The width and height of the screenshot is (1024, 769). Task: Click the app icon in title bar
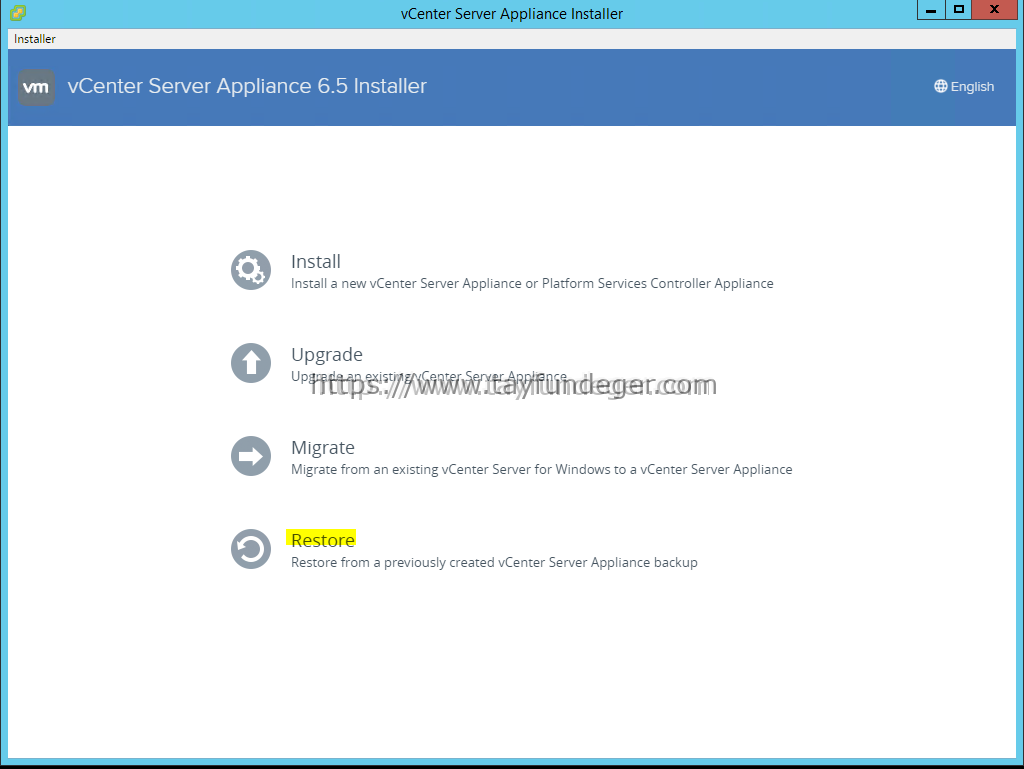pos(18,12)
